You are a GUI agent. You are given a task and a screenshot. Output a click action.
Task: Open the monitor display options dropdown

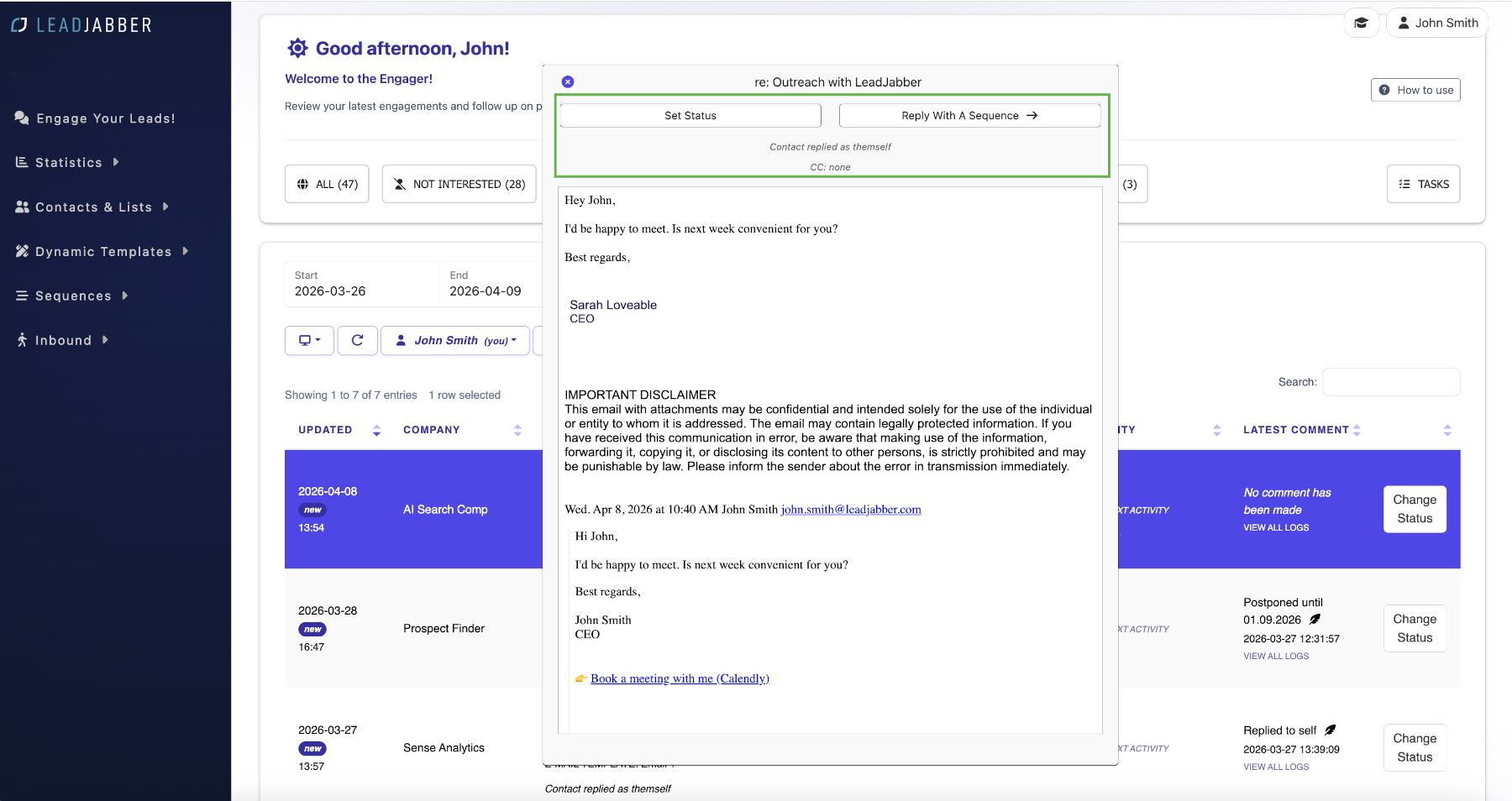click(309, 340)
